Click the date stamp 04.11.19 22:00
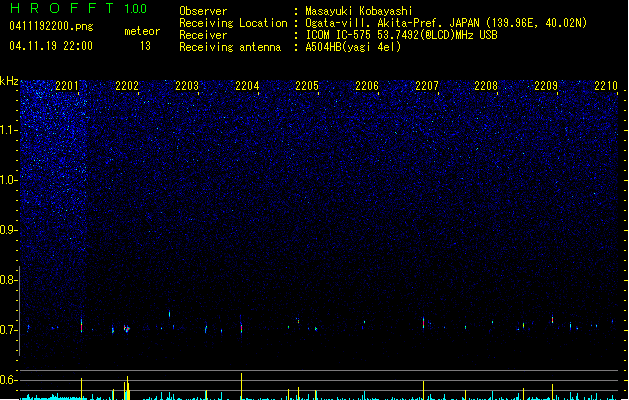Screen dimensions: 629x400 point(51,46)
